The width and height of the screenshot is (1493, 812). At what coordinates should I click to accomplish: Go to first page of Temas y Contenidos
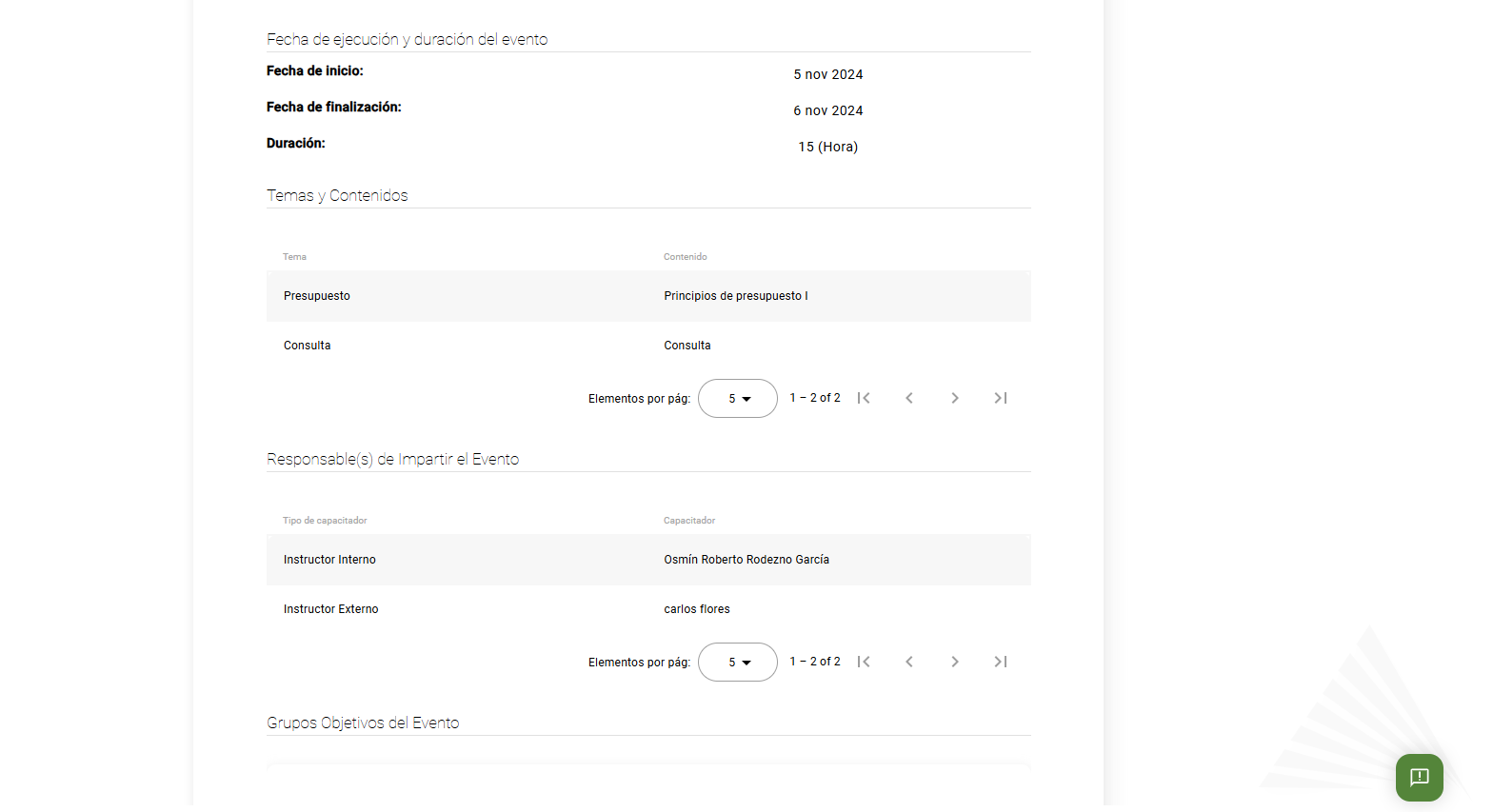coord(863,398)
